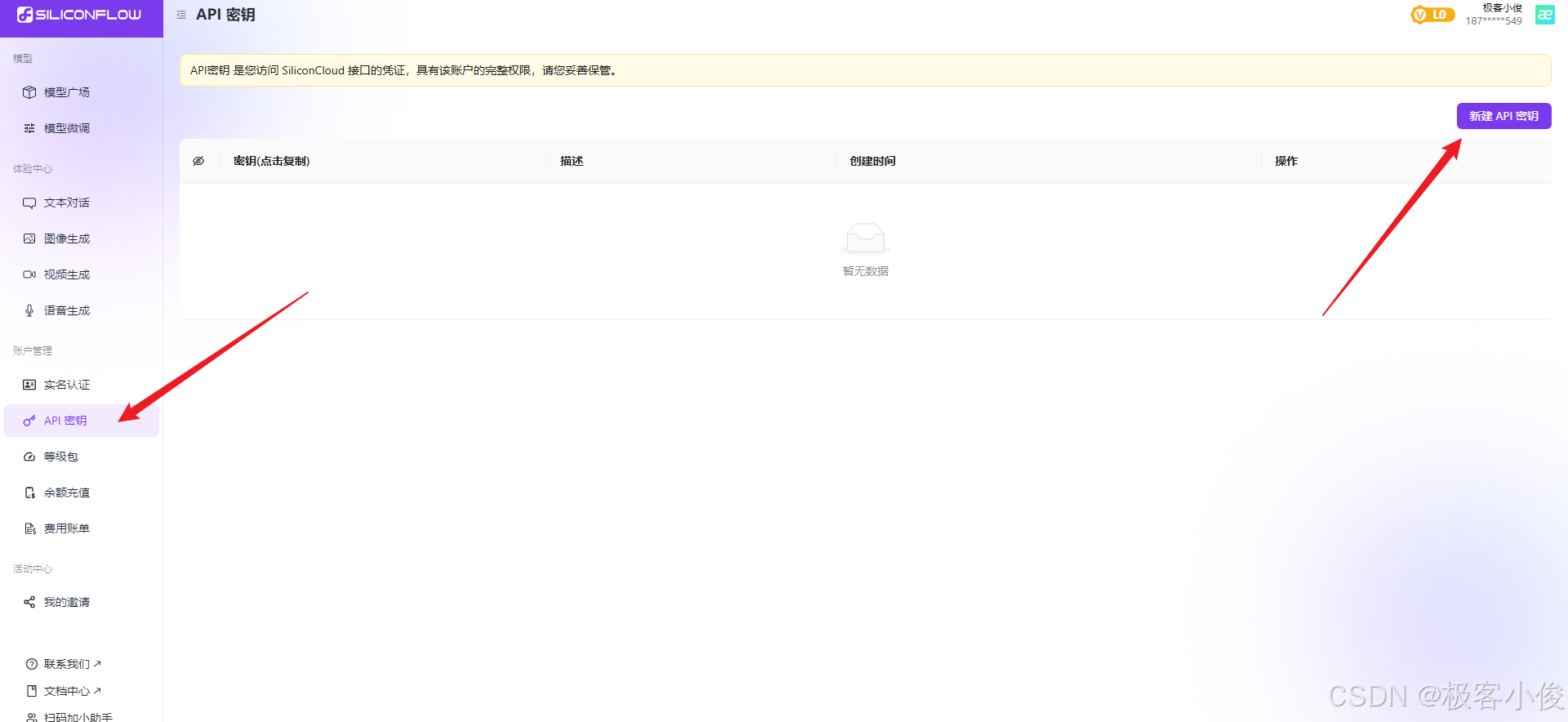
Task: Click the API 密钥 page title
Action: [x=225, y=15]
